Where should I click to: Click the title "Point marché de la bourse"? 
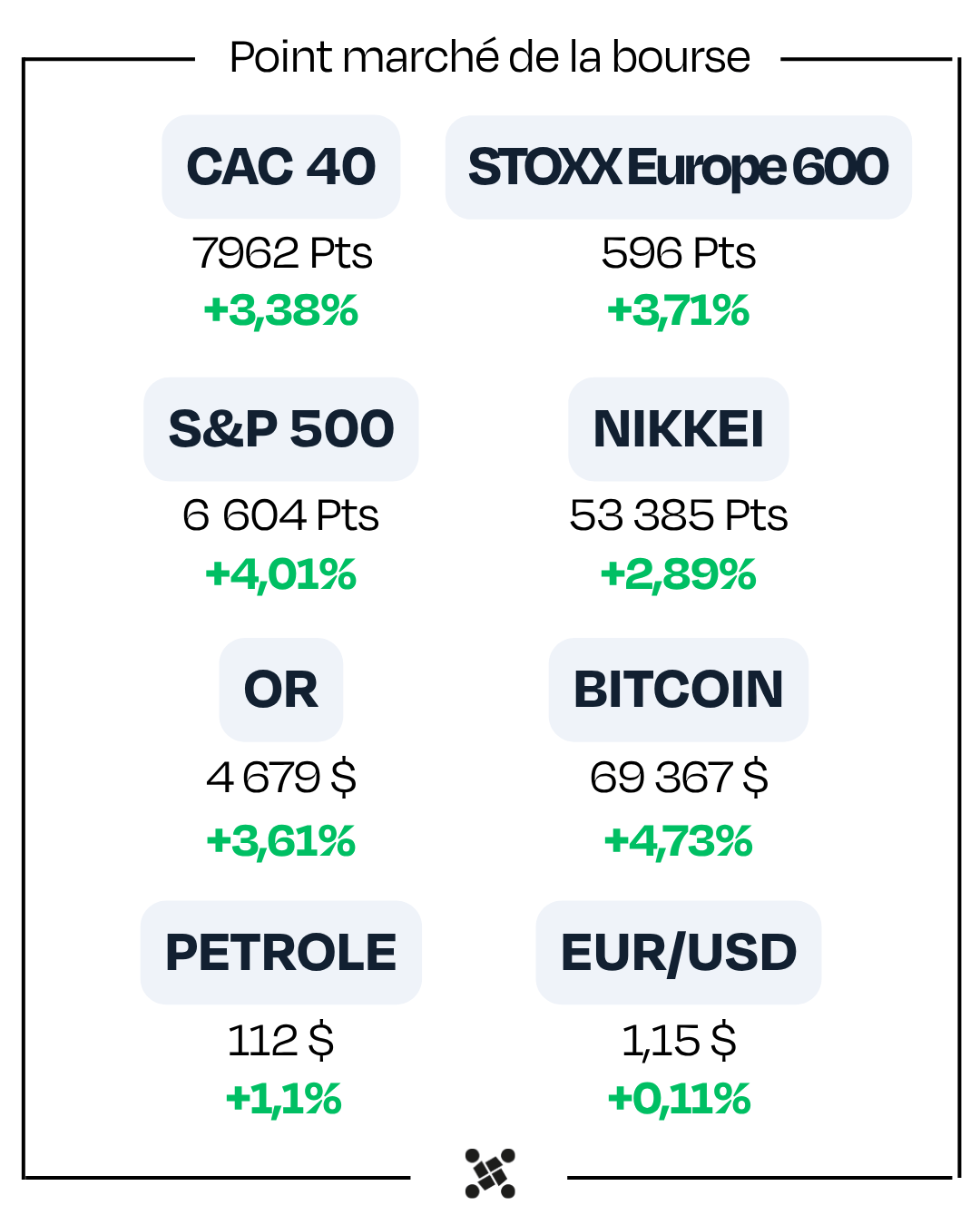pos(490,57)
